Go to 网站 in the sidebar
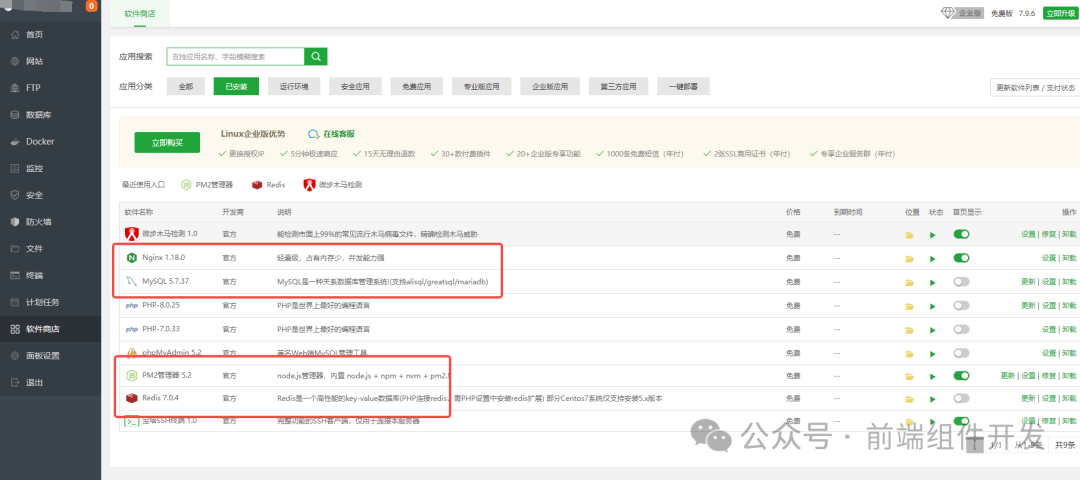 coord(34,61)
